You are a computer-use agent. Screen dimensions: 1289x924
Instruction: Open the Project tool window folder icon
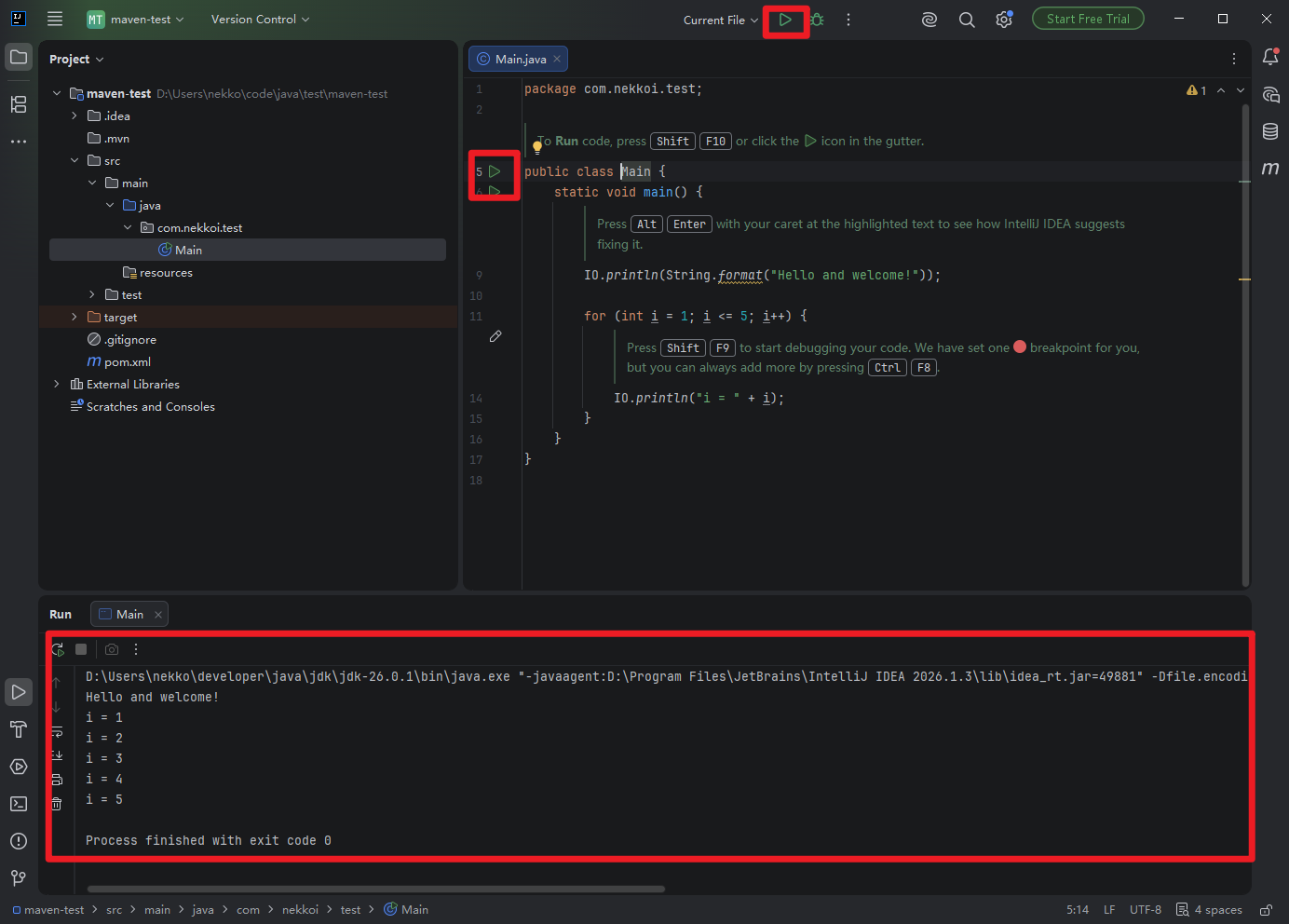[x=19, y=58]
